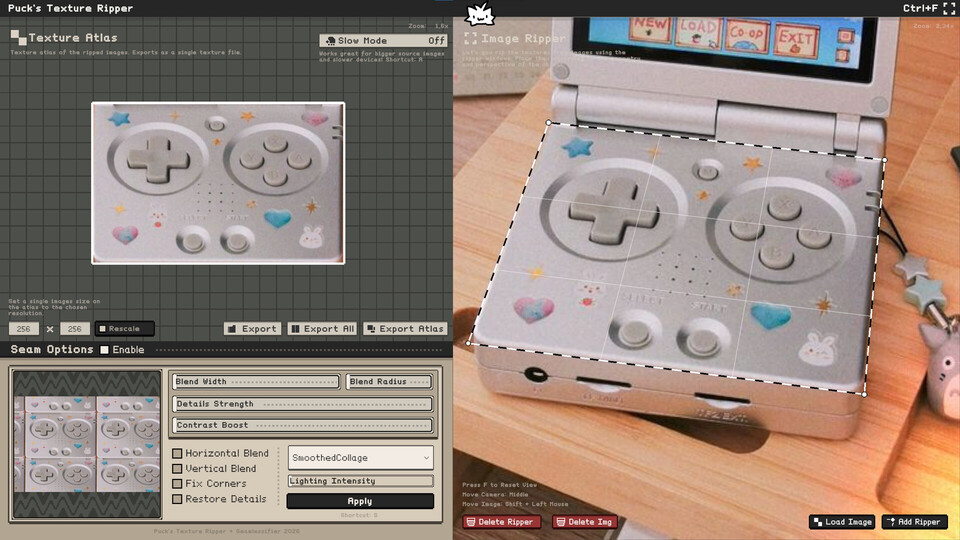960x540 pixels.
Task: Check the Restore Details checkbox
Action: (177, 499)
